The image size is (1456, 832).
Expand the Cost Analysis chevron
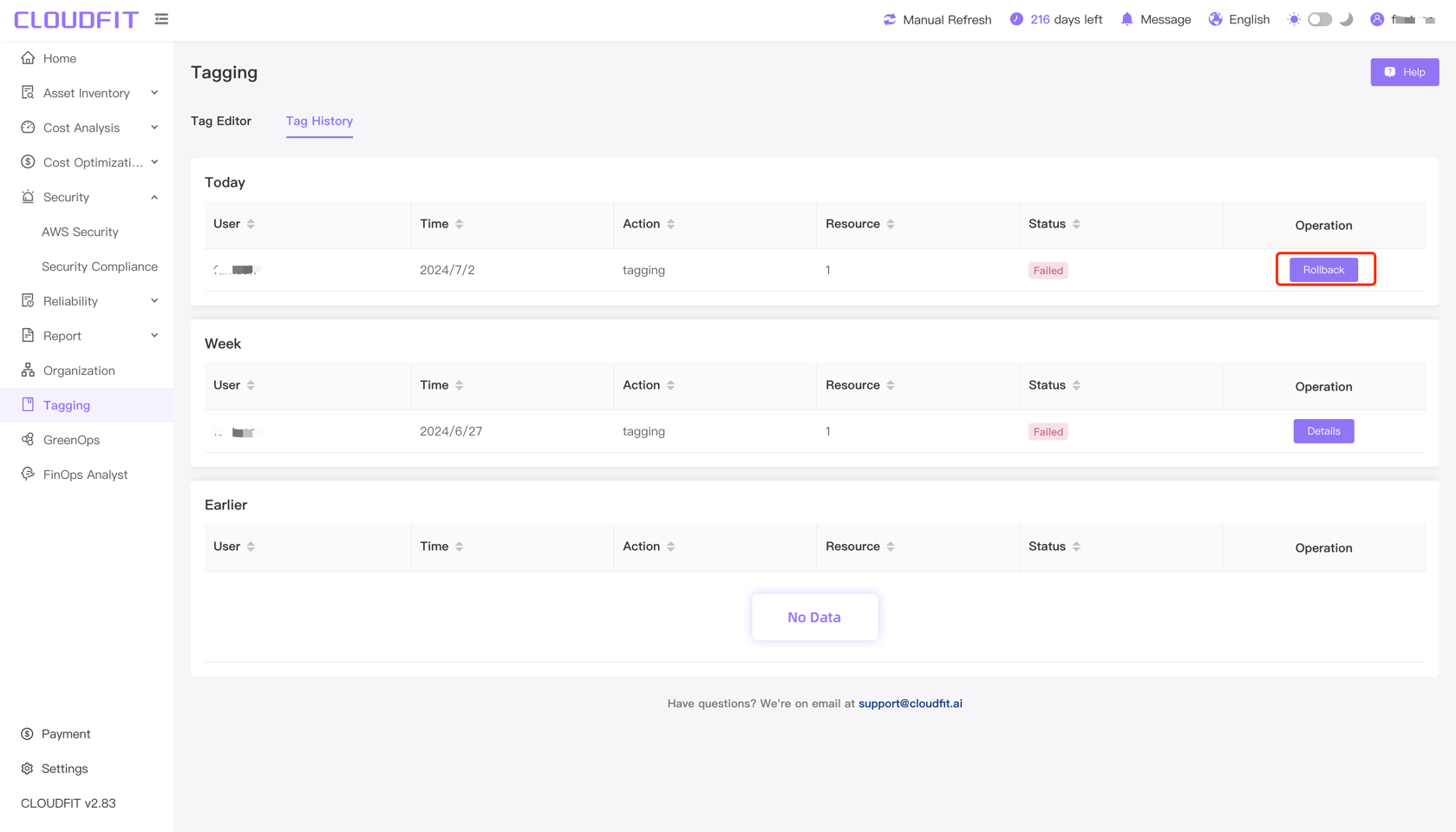pos(154,128)
